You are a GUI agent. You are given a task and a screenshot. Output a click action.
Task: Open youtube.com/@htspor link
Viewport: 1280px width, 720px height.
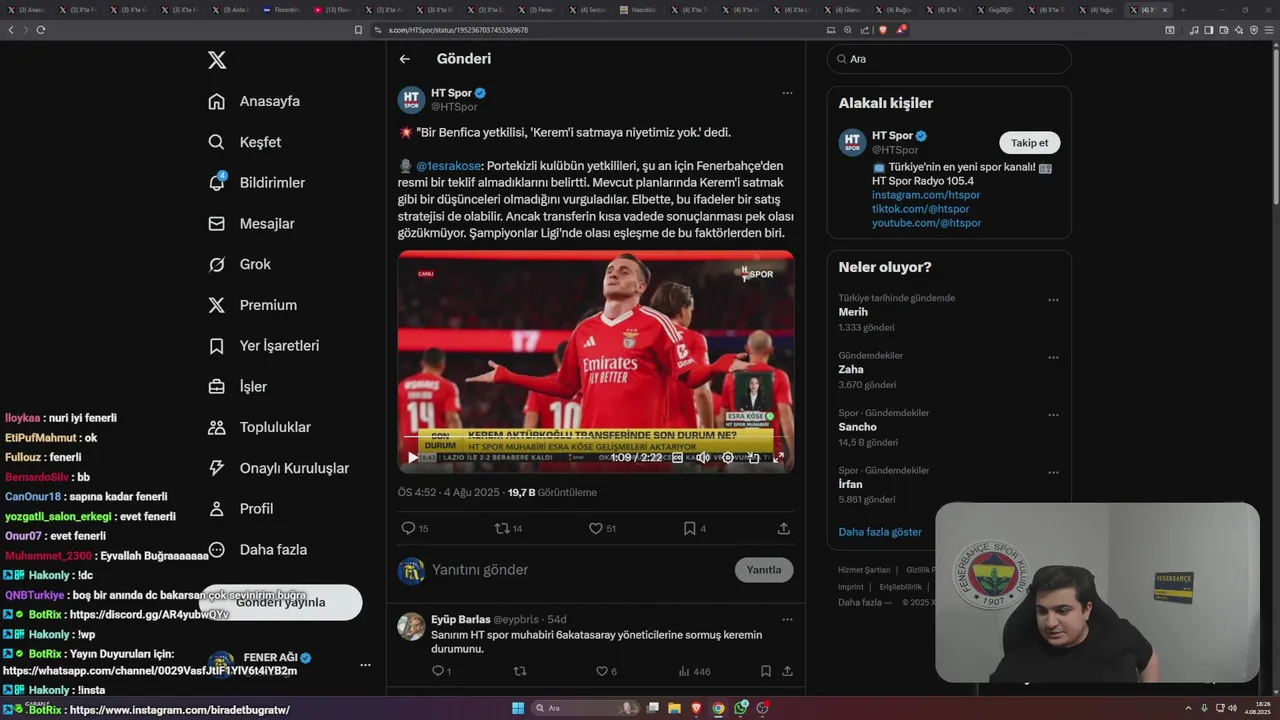pyautogui.click(x=926, y=223)
